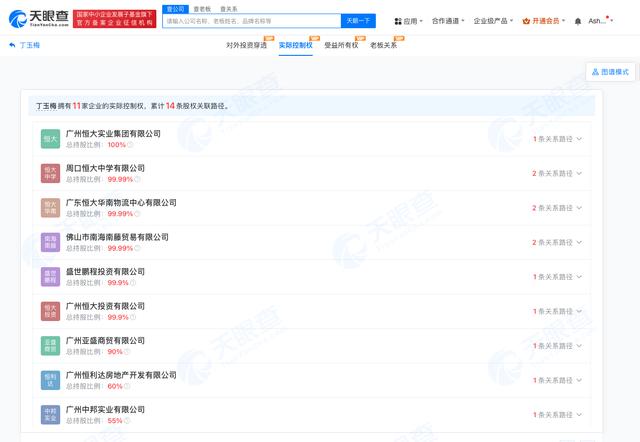Open the notification bell icon
Viewport: 640px width, 442px height.
point(578,21)
